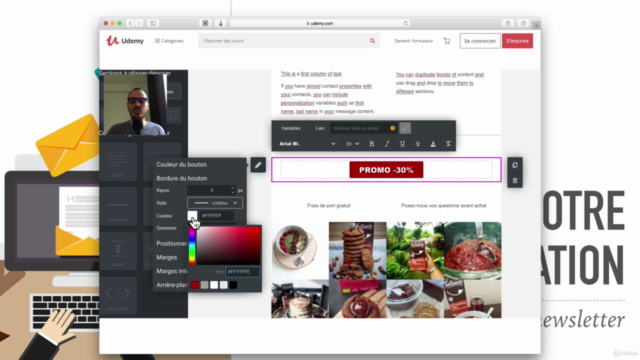640x360 pixels.
Task: Expand the Arrière-plan section
Action: click(171, 285)
